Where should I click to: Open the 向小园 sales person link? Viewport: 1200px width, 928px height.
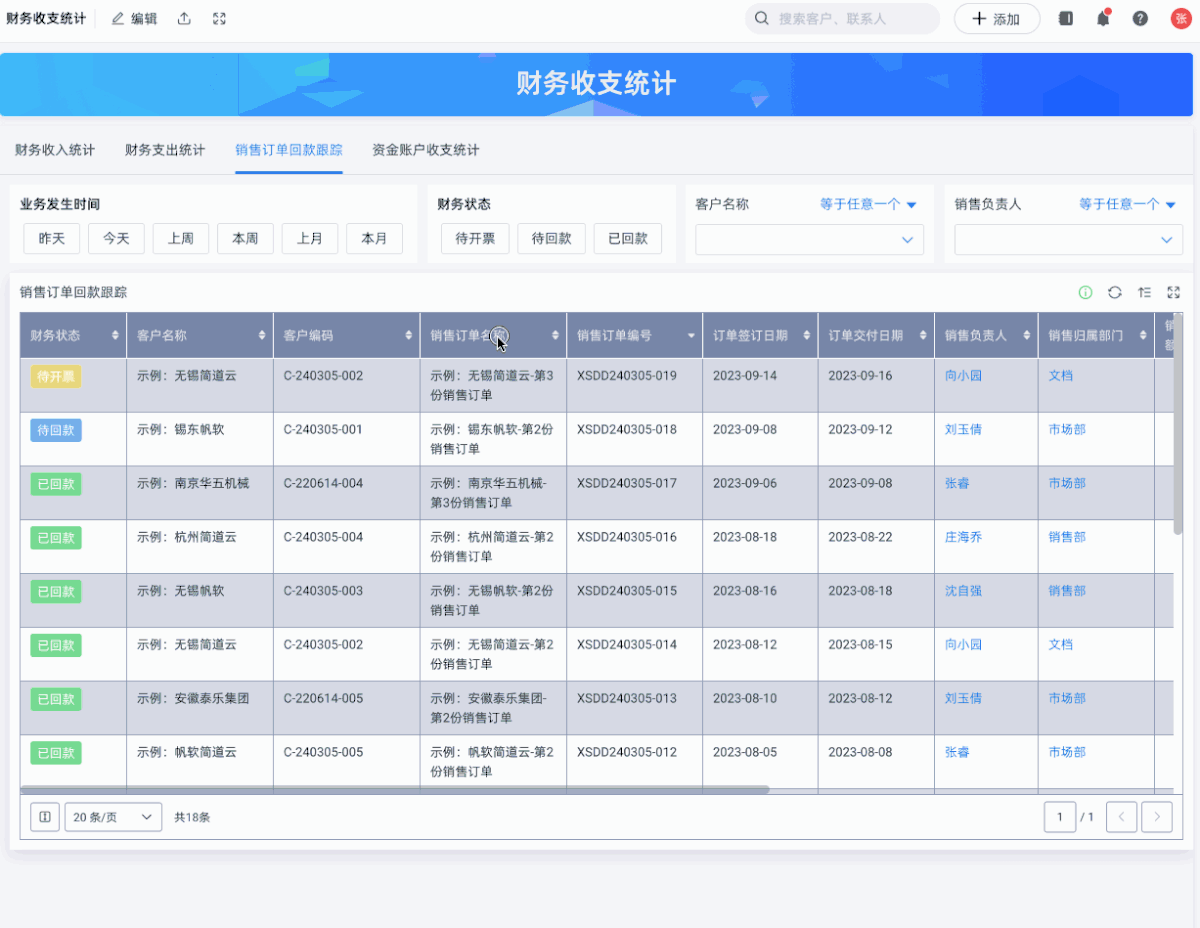[962, 375]
